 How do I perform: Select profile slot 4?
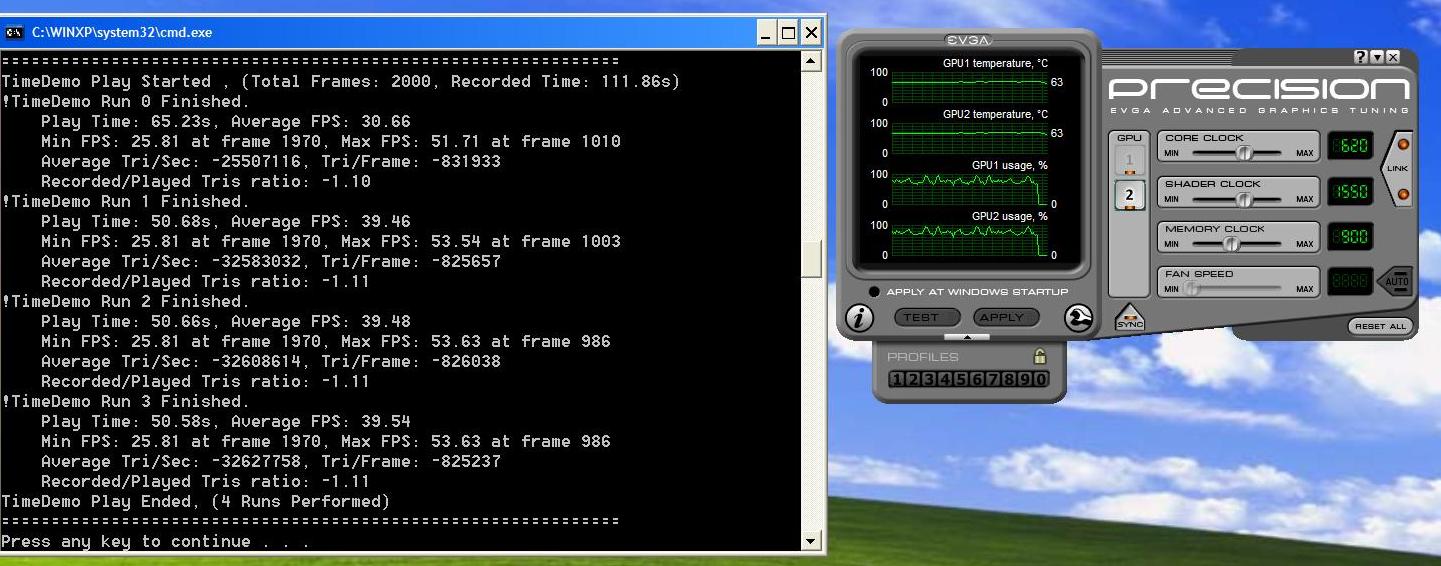pyautogui.click(x=945, y=379)
